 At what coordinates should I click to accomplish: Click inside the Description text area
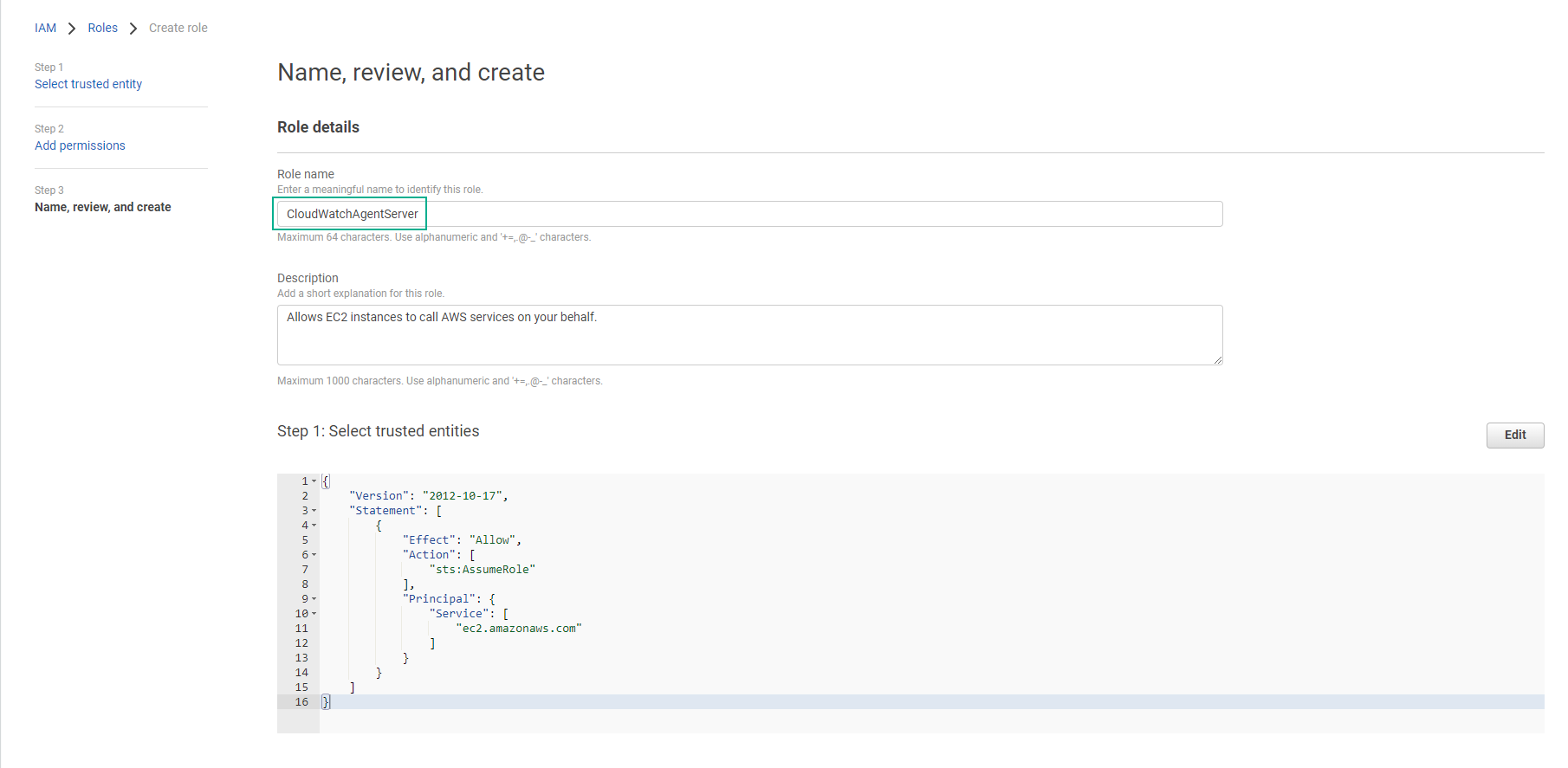coord(749,335)
